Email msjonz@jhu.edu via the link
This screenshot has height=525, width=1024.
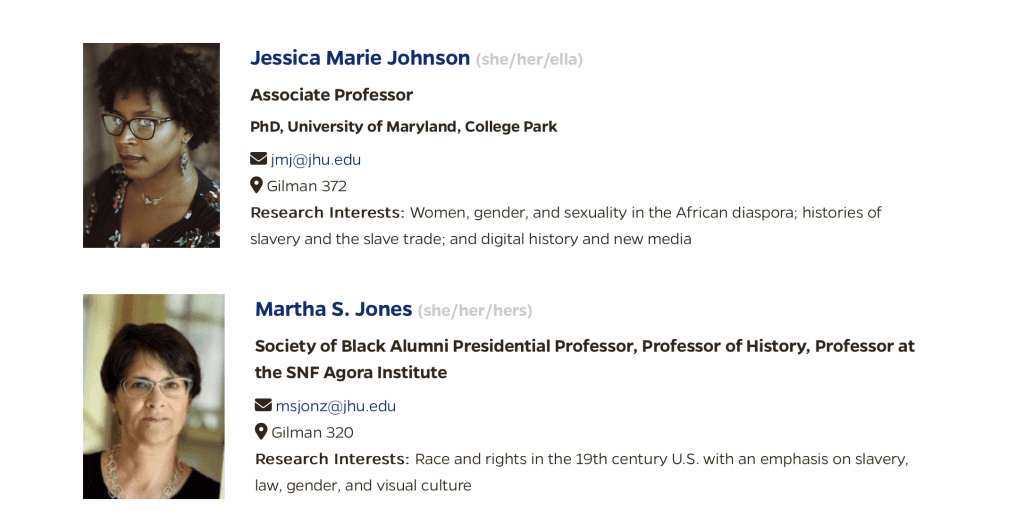coord(336,406)
